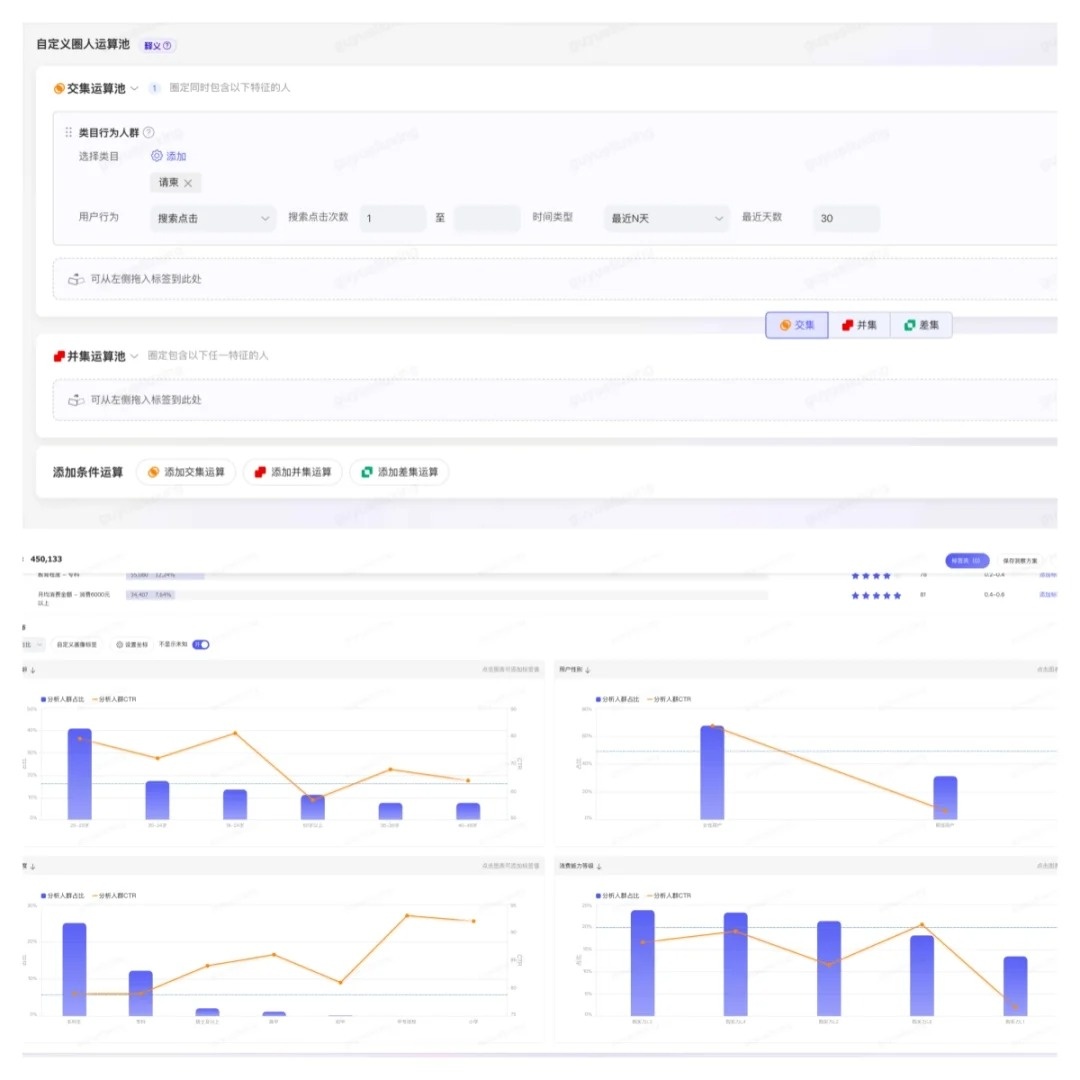The height and width of the screenshot is (1080, 1080).
Task: Click the 设置坐标 gear button
Action: pos(132,645)
